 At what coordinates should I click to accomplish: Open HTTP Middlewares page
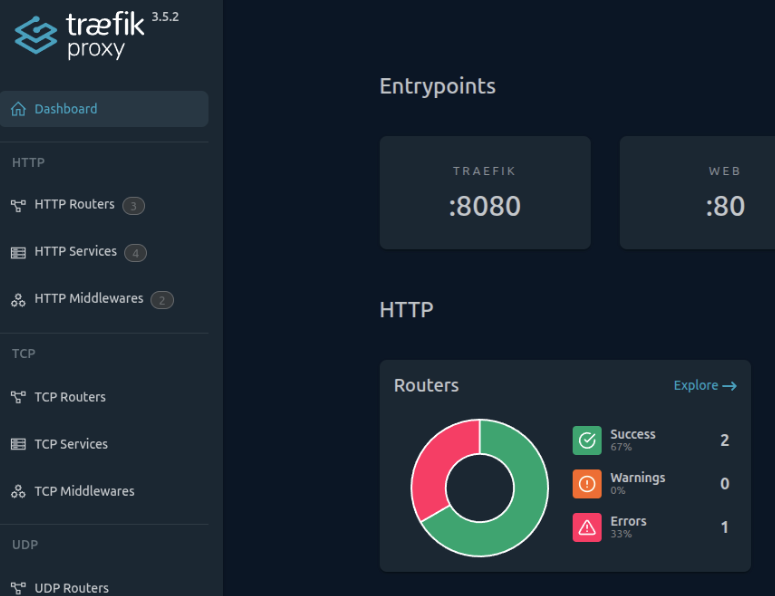[x=89, y=298]
